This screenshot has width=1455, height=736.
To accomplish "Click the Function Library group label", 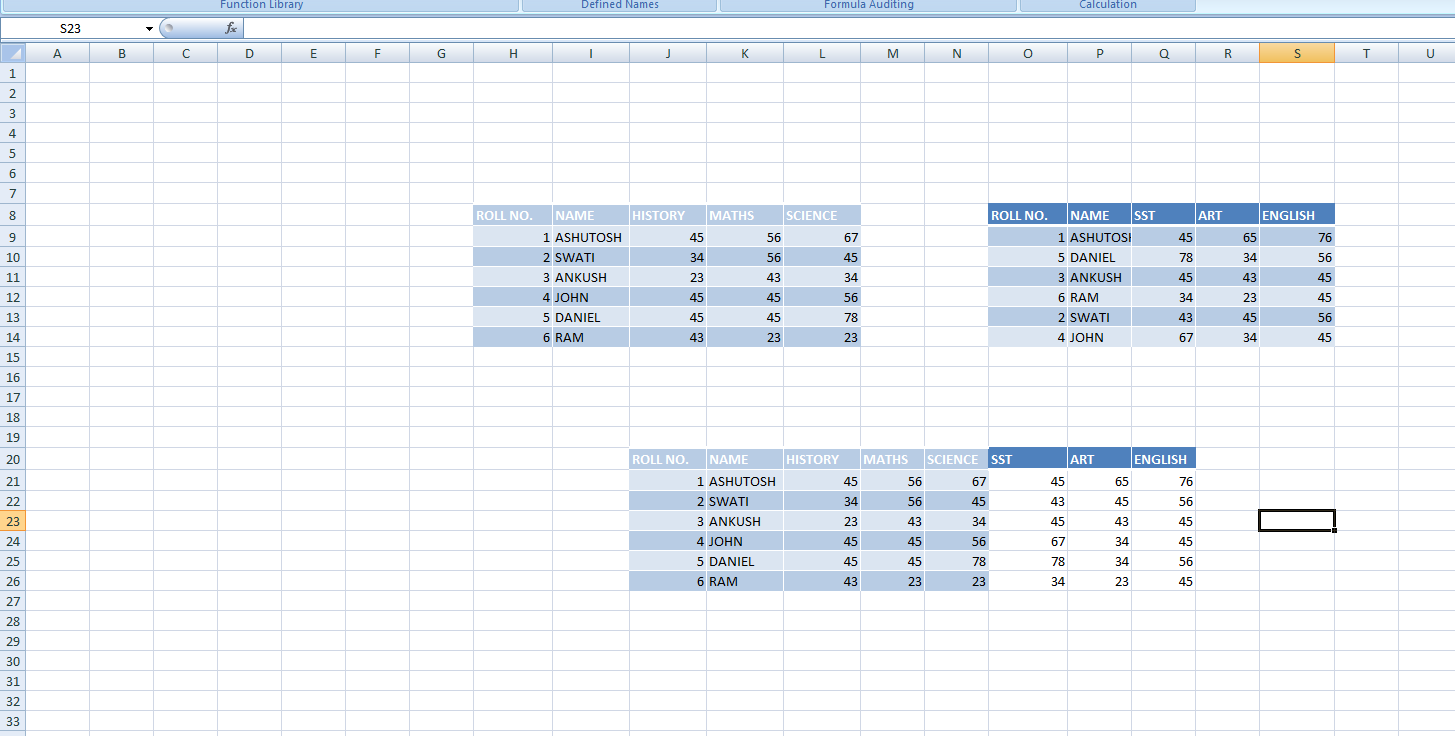I will coord(261,5).
